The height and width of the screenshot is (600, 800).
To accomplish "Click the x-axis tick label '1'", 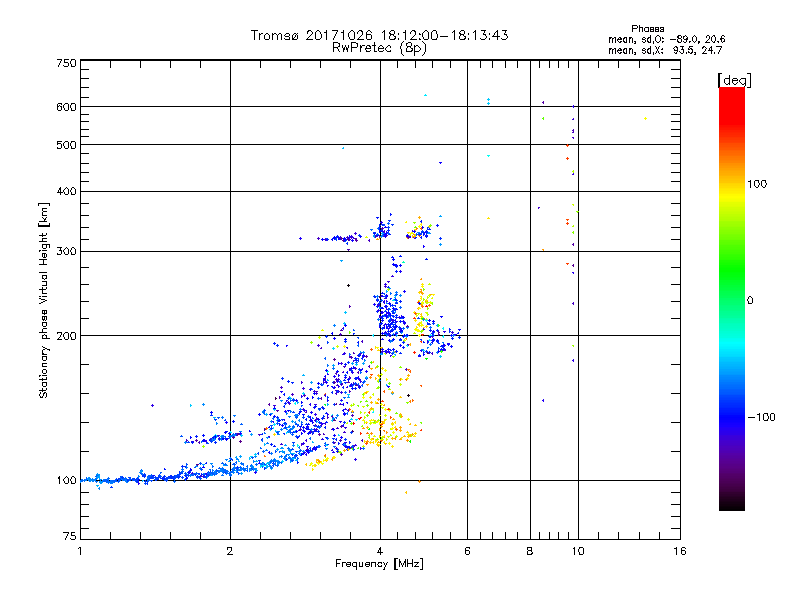I will click(x=80, y=551).
